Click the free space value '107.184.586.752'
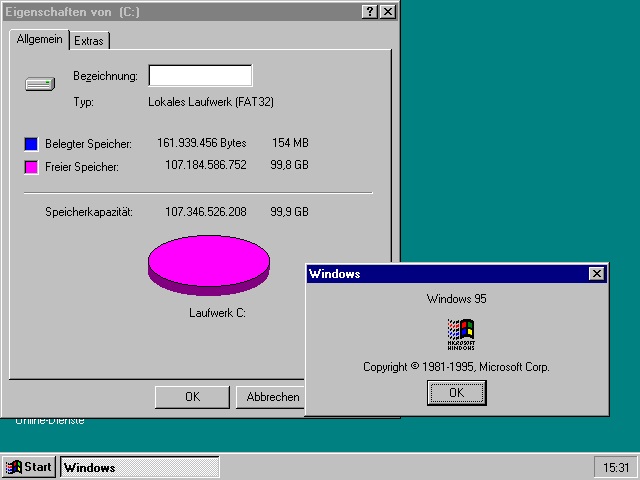640x480 pixels. coord(206,165)
